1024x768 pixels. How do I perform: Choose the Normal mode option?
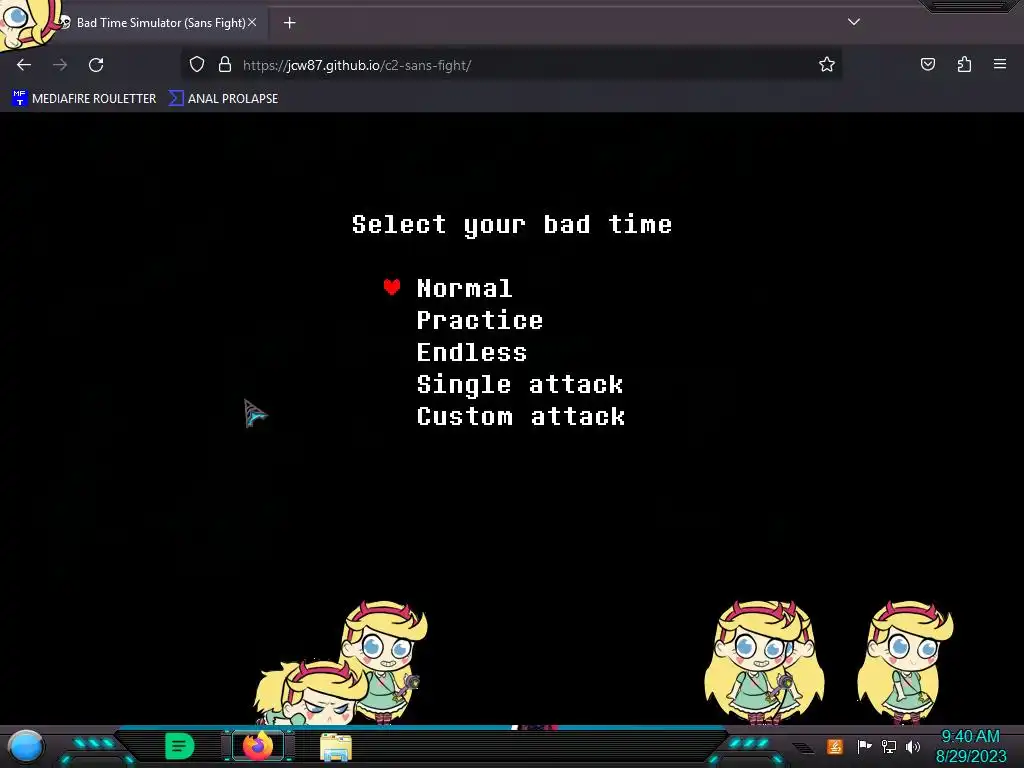(x=464, y=288)
